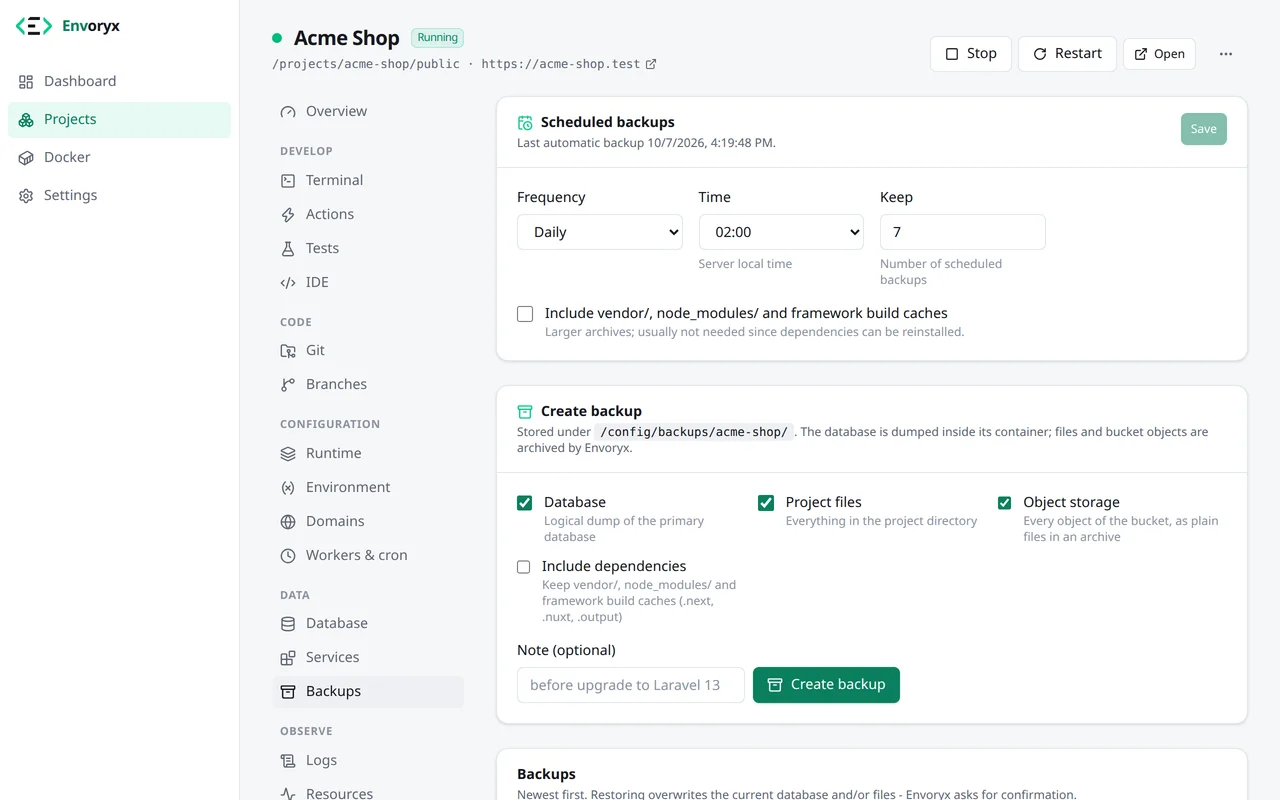Go to Projects in main sidebar
The width and height of the screenshot is (1280, 800).
pos(119,120)
